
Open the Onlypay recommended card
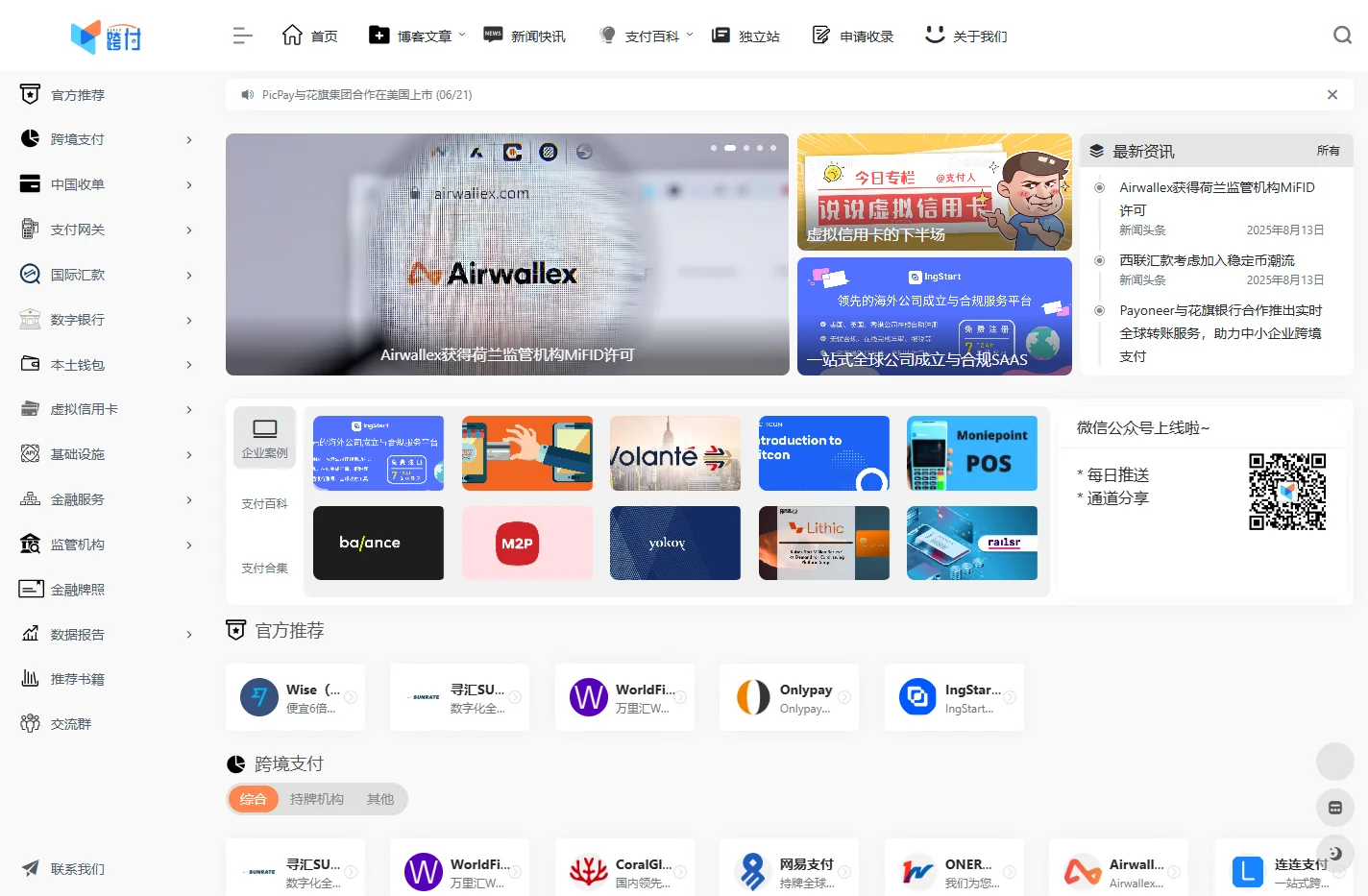pyautogui.click(x=789, y=697)
